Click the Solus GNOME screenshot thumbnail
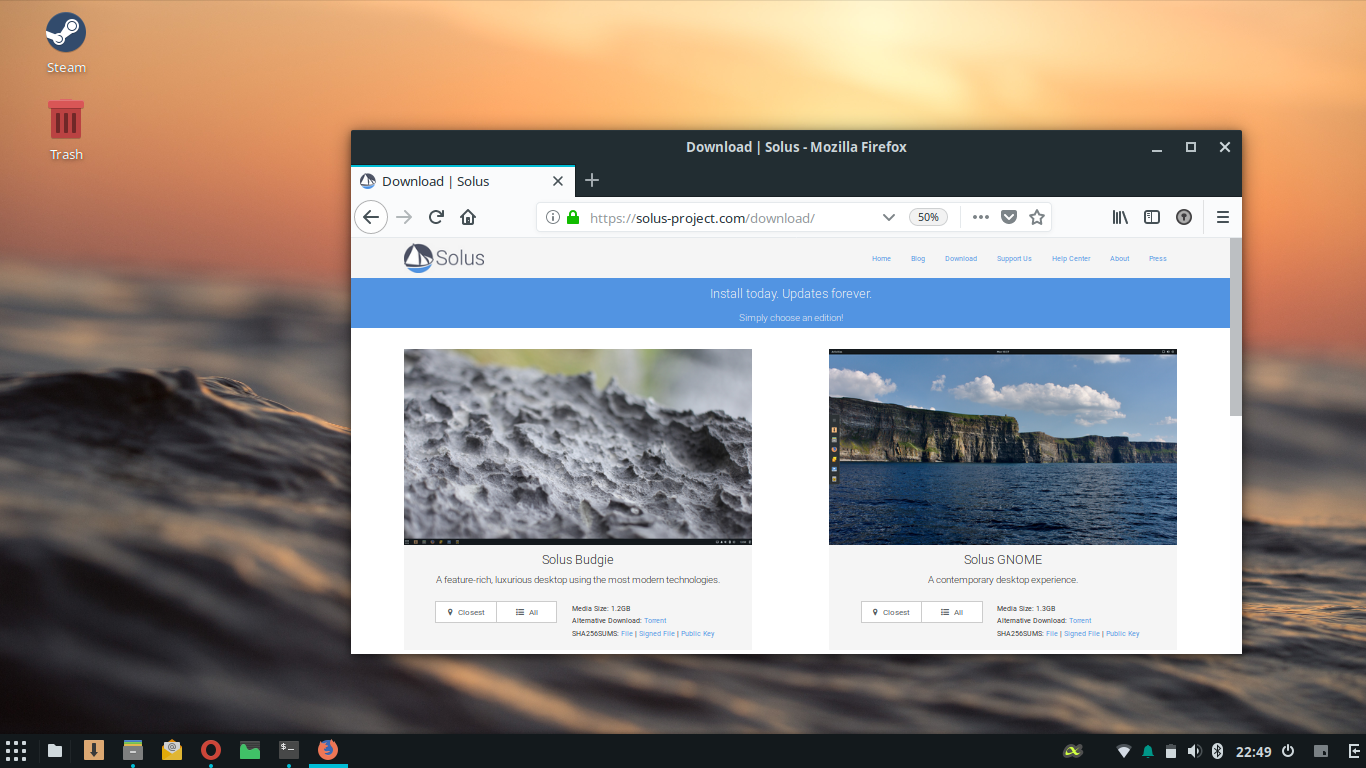The image size is (1366, 768). 1003,447
